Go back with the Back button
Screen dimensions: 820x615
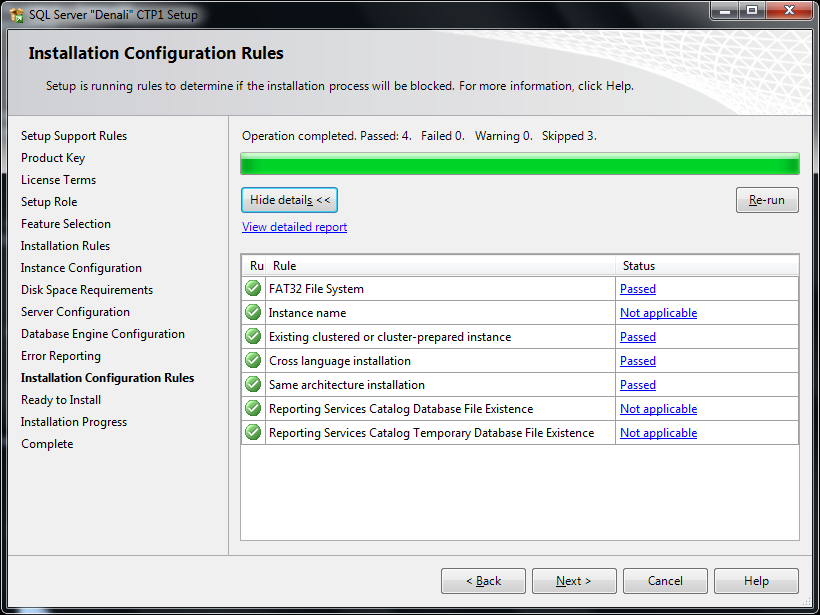[x=483, y=581]
